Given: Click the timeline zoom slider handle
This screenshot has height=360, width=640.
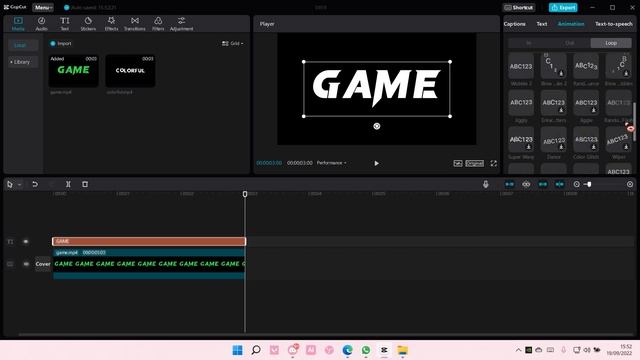Looking at the screenshot, I should pos(589,184).
